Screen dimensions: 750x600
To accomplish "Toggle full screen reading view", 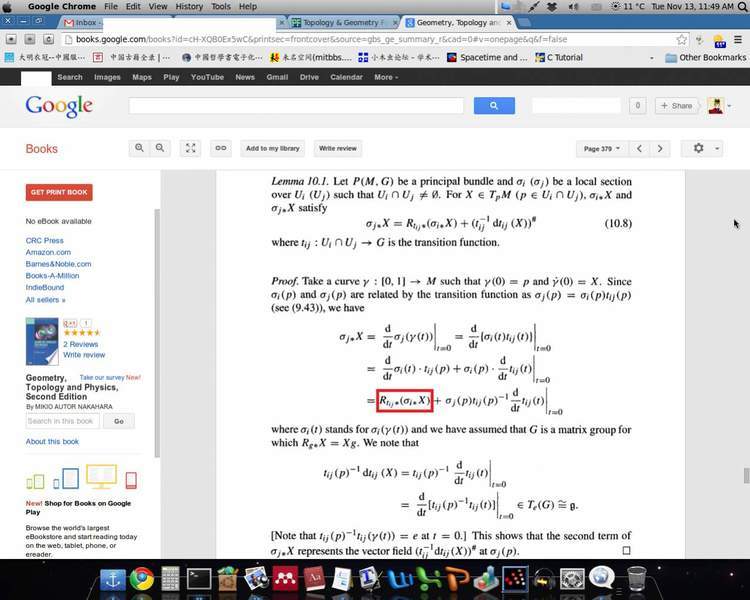I will point(191,148).
